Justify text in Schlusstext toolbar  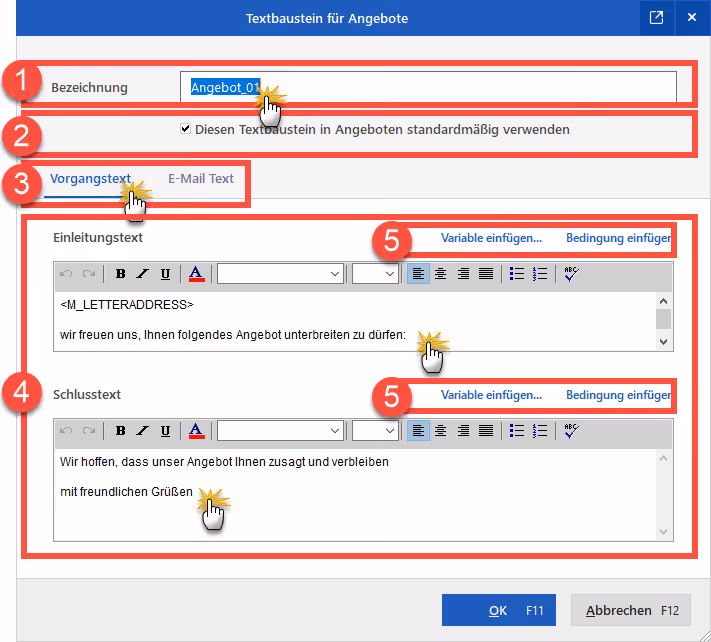pos(486,431)
